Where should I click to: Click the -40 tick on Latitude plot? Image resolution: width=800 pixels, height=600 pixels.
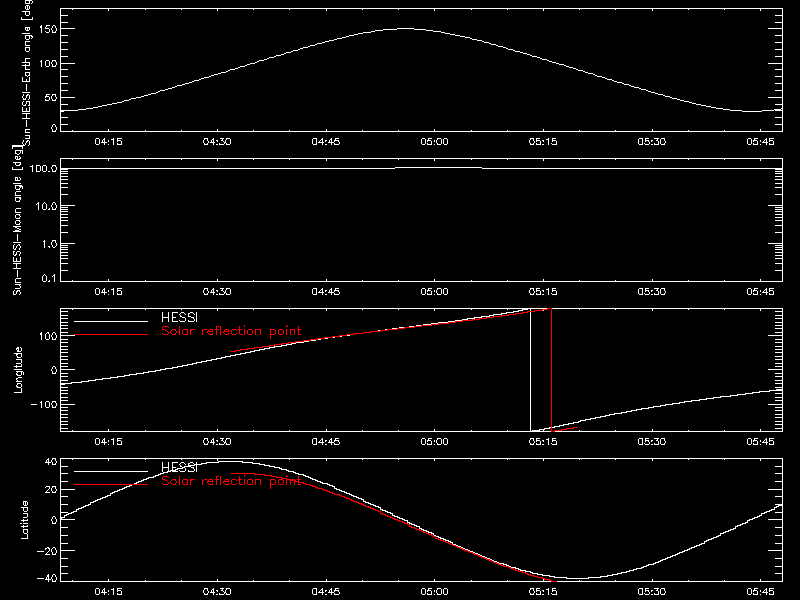point(47,579)
